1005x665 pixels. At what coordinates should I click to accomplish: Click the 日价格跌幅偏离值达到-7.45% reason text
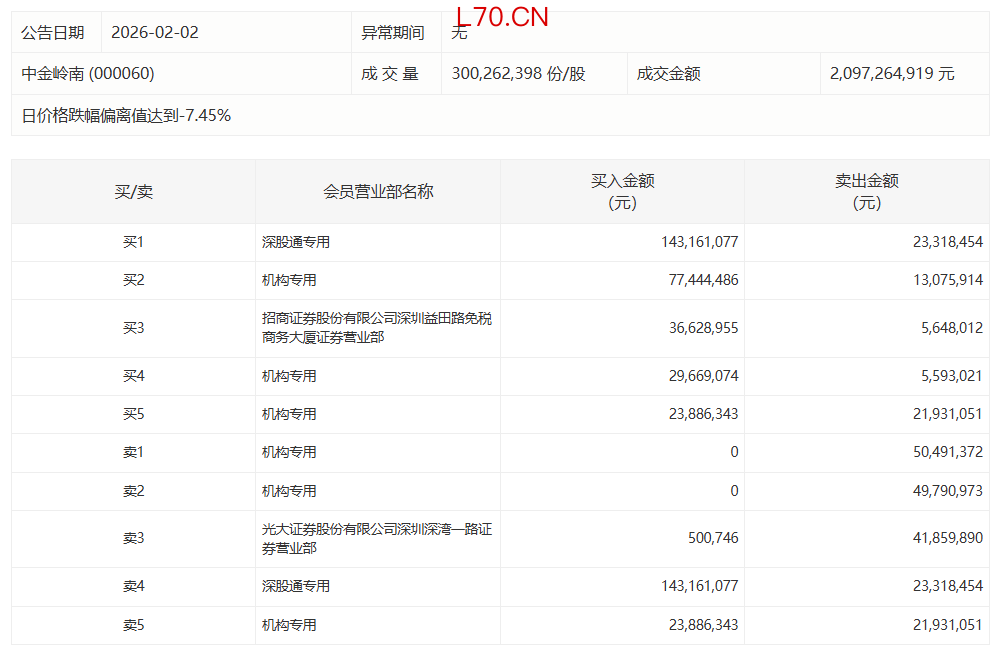[x=127, y=116]
